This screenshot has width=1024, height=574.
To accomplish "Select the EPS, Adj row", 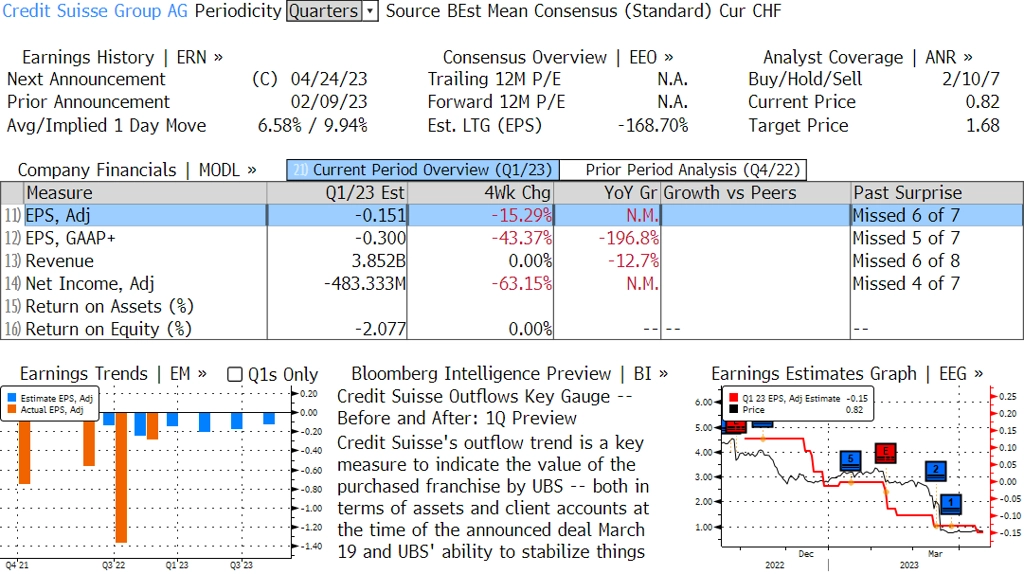I will 512,215.
